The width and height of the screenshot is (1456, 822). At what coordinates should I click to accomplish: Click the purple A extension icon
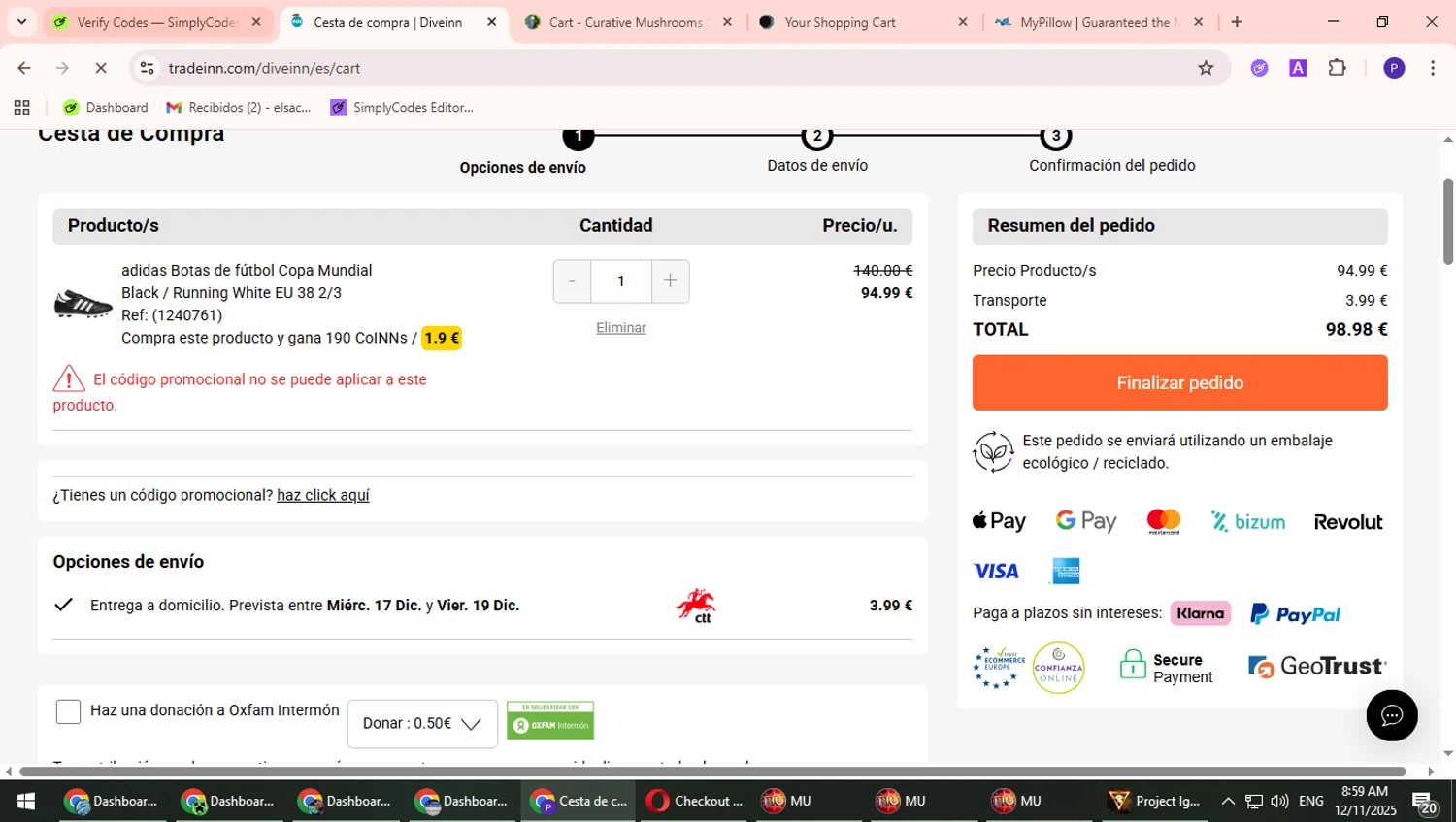pos(1298,68)
